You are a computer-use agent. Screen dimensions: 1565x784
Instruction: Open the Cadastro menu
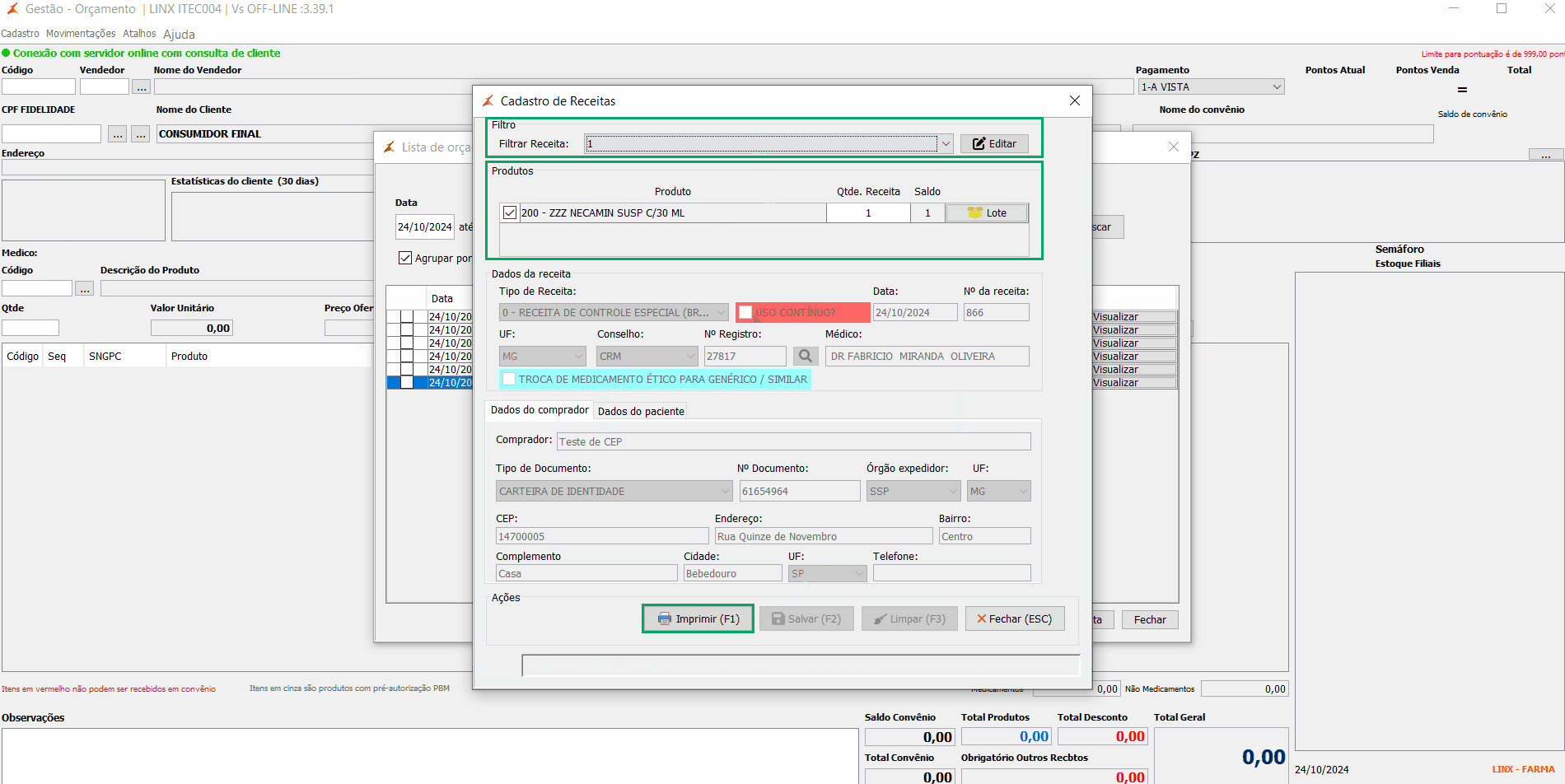coord(21,34)
